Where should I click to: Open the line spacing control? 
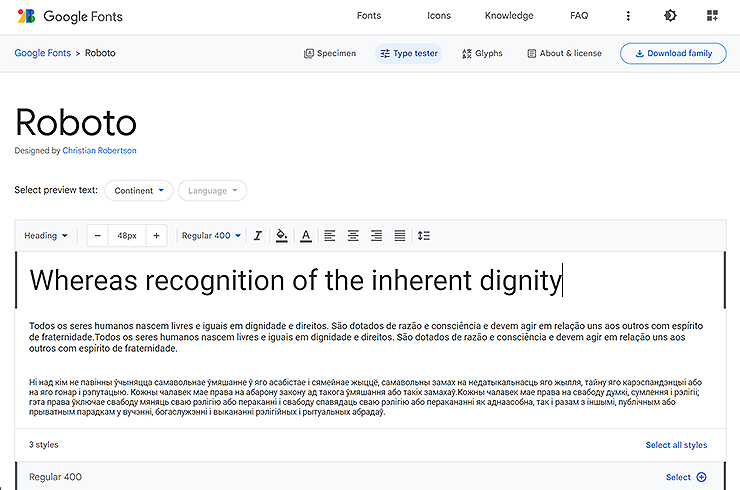pyautogui.click(x=424, y=236)
